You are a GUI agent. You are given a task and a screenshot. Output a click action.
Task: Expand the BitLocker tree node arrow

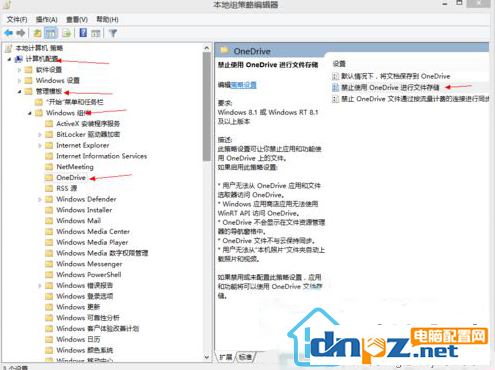(x=40, y=135)
